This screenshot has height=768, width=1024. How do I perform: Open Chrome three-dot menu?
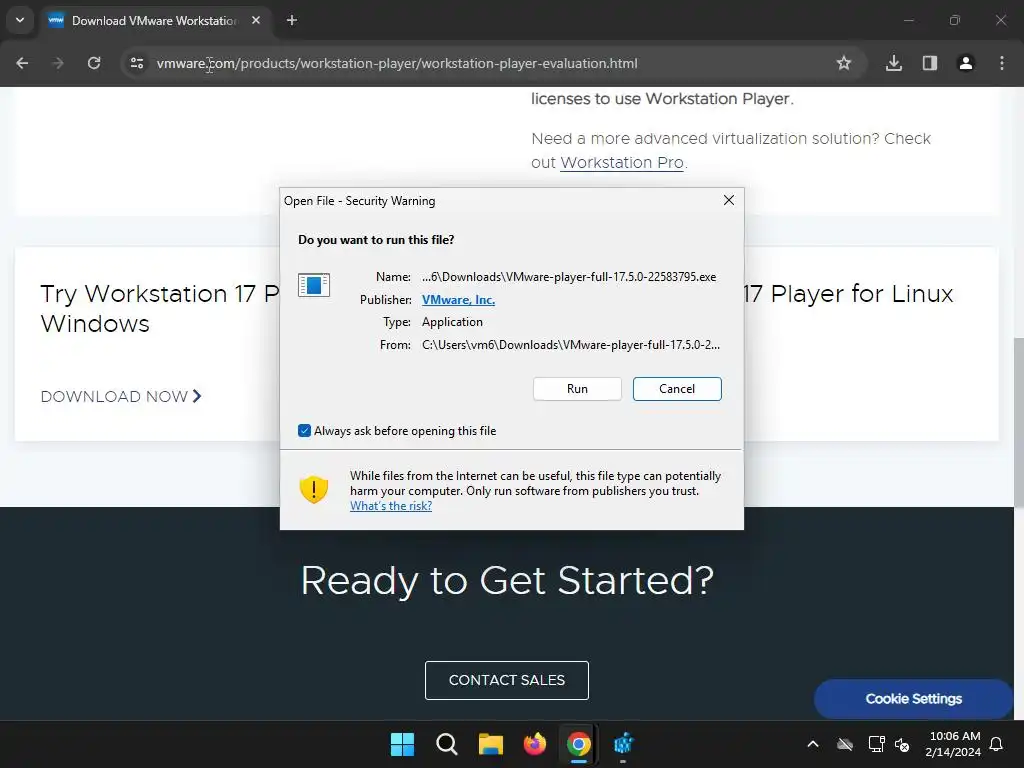click(1002, 63)
